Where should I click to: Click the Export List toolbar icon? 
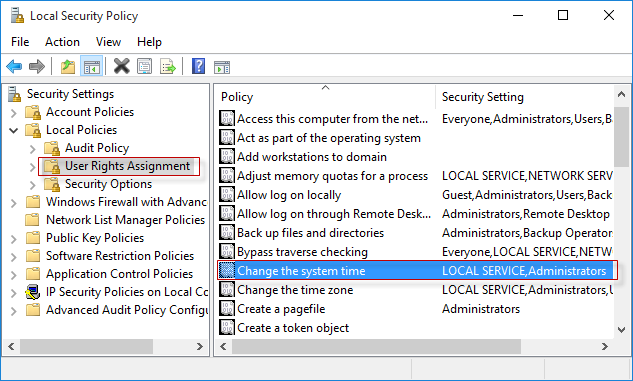[168, 66]
